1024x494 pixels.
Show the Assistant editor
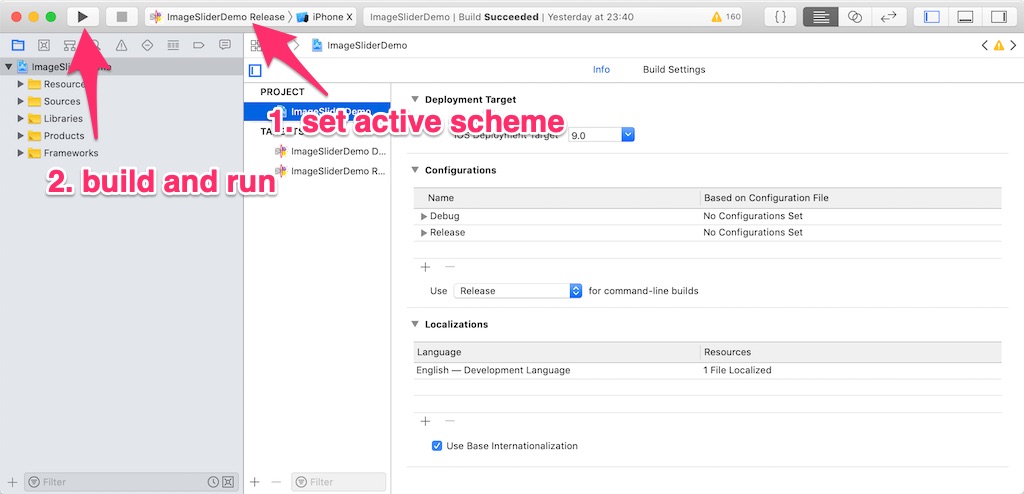pyautogui.click(x=855, y=17)
